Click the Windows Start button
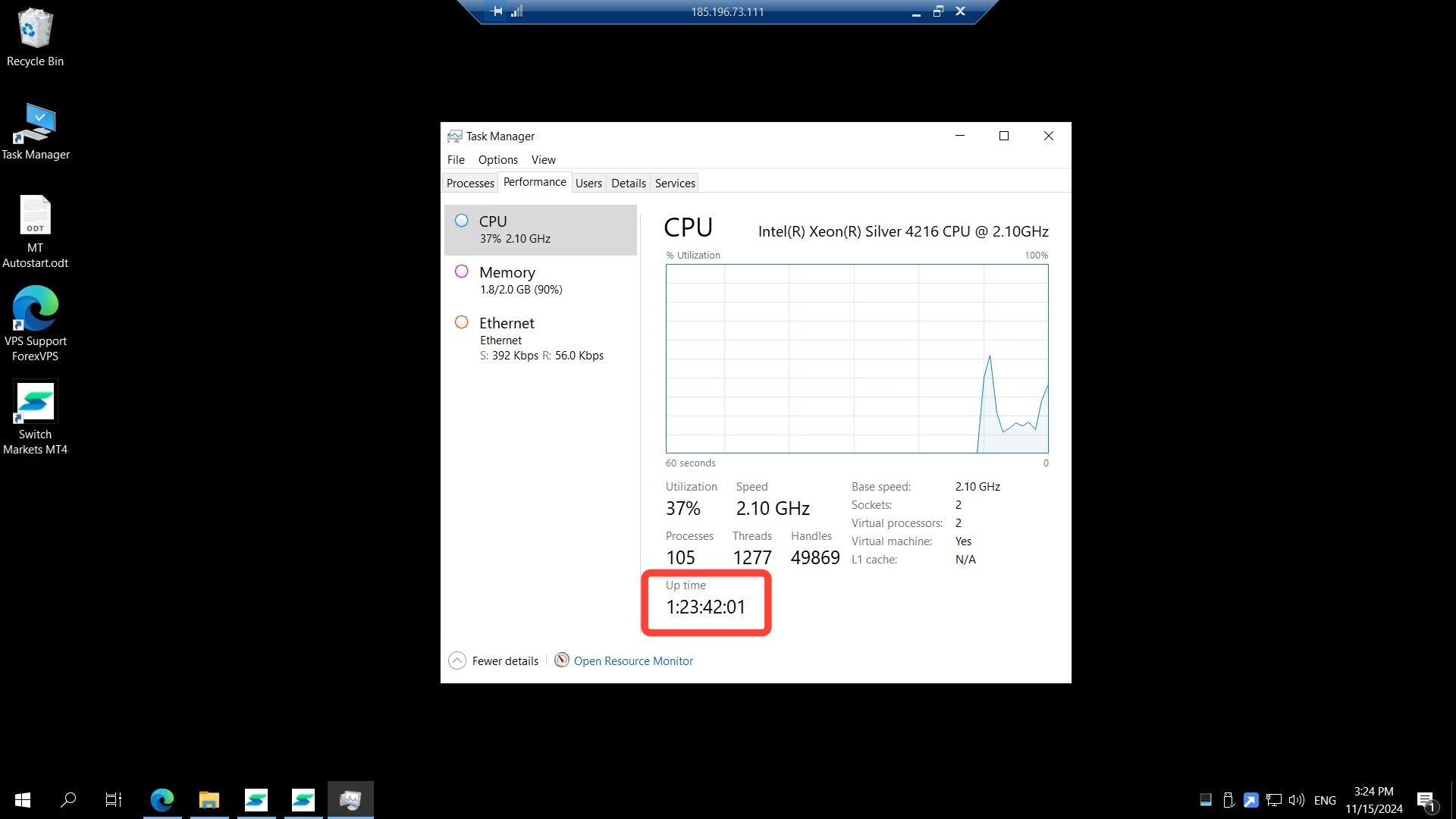The image size is (1456, 819). coord(23,799)
